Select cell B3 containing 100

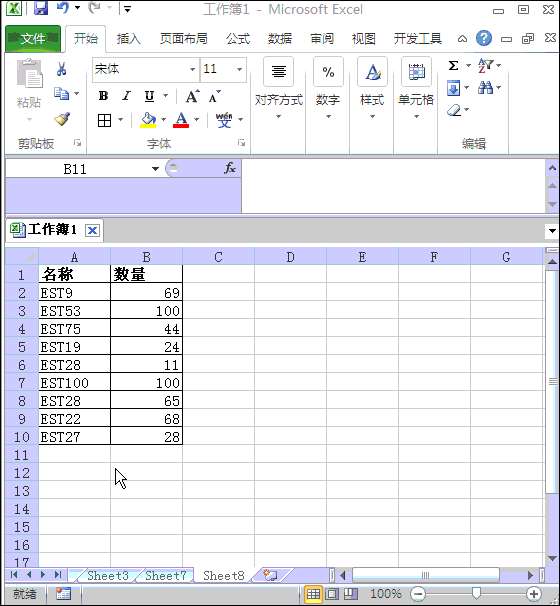146,311
